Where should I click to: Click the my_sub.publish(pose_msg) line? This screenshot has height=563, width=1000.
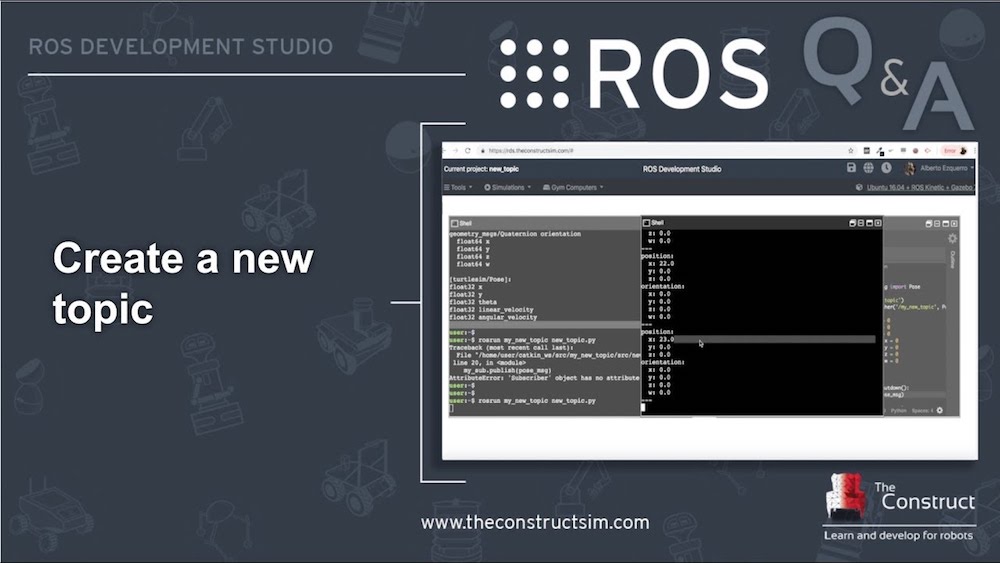pyautogui.click(x=507, y=370)
